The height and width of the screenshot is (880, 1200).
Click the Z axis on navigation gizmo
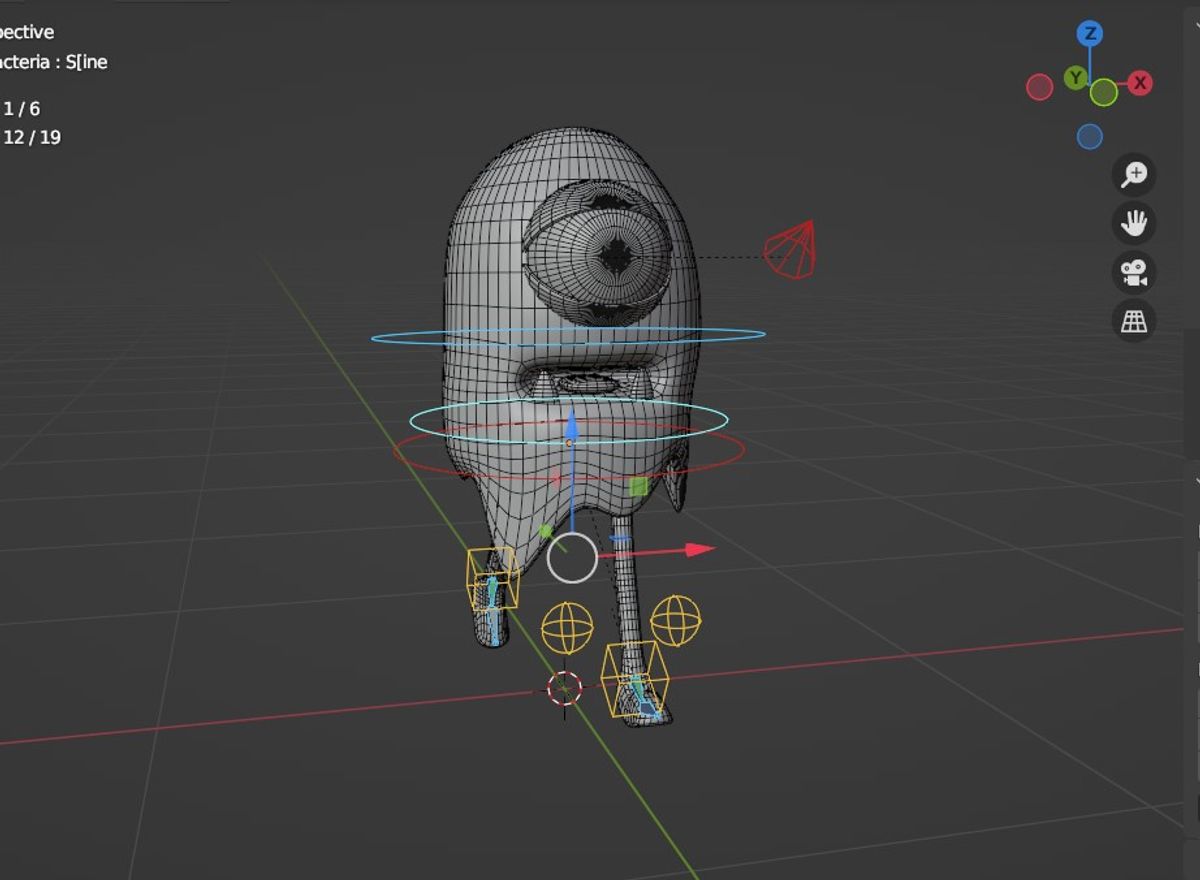(1090, 34)
